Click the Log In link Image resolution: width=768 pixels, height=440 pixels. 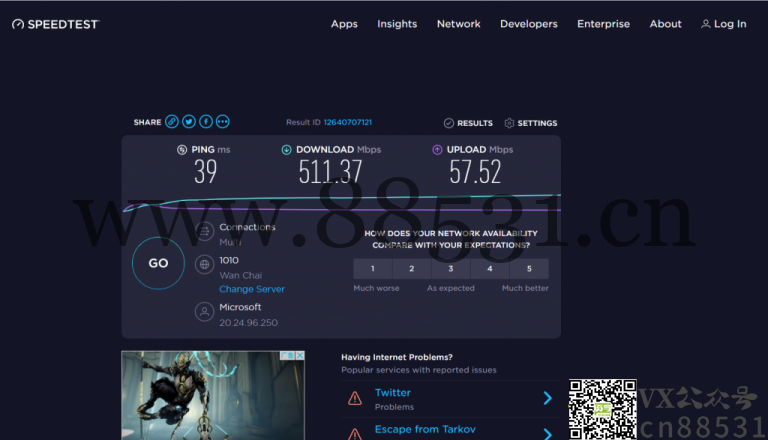coord(723,24)
